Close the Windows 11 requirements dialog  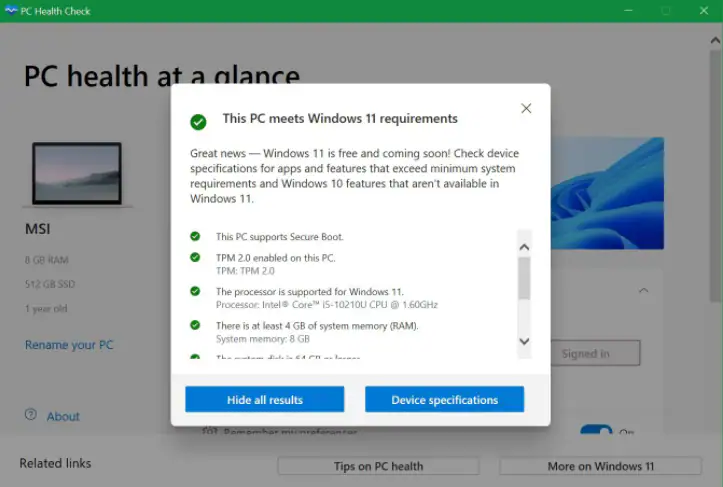pyautogui.click(x=526, y=108)
